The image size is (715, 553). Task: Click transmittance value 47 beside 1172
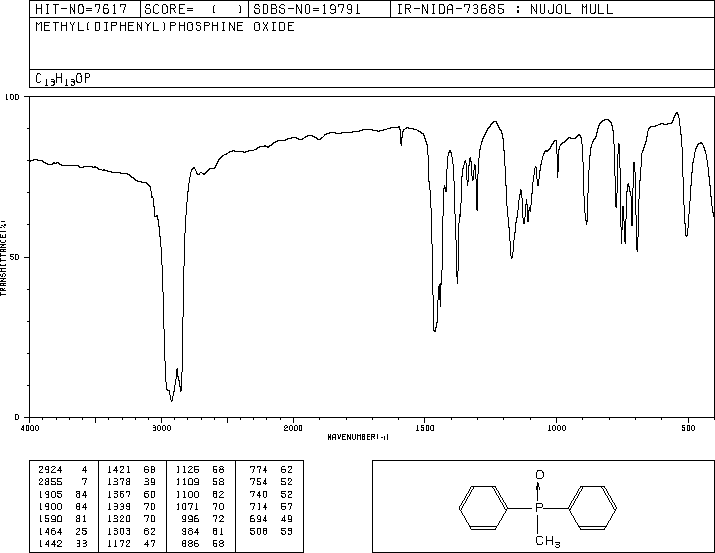[150, 543]
